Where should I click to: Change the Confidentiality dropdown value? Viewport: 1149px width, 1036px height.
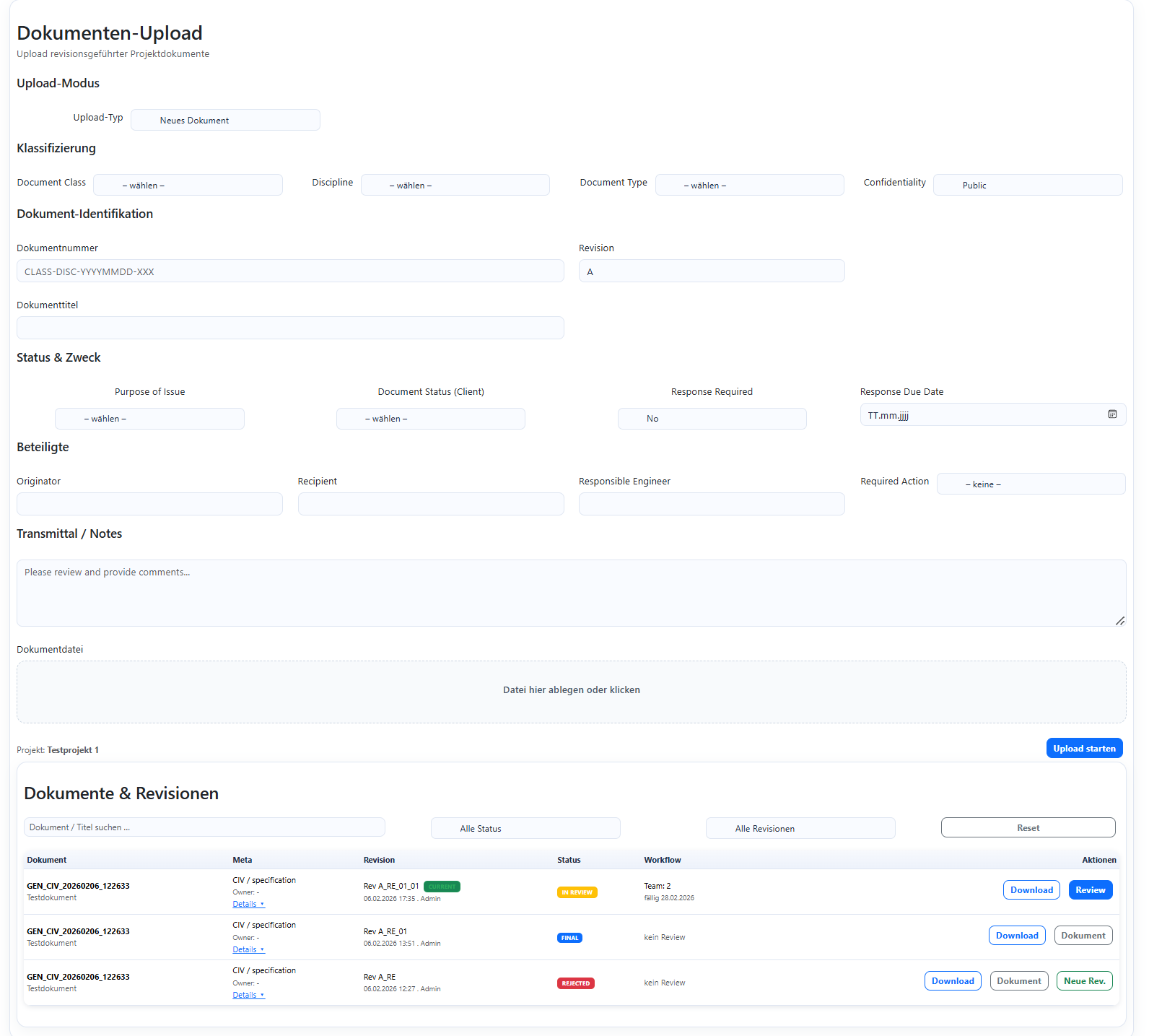pyautogui.click(x=1027, y=186)
